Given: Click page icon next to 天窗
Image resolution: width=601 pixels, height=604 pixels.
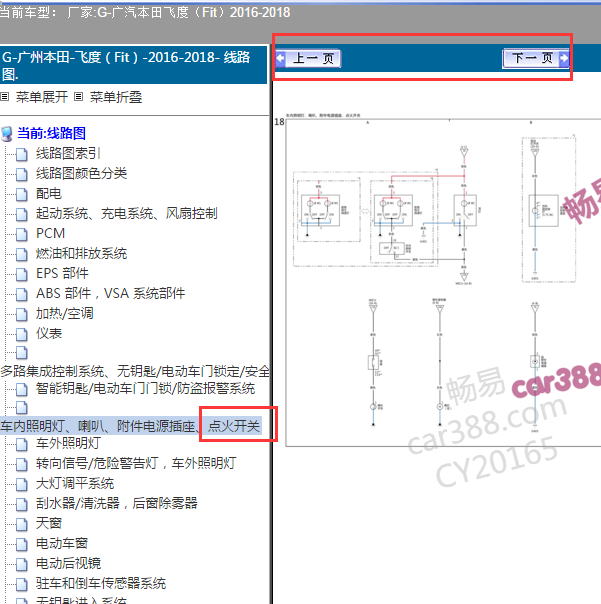Looking at the screenshot, I should tap(22, 524).
